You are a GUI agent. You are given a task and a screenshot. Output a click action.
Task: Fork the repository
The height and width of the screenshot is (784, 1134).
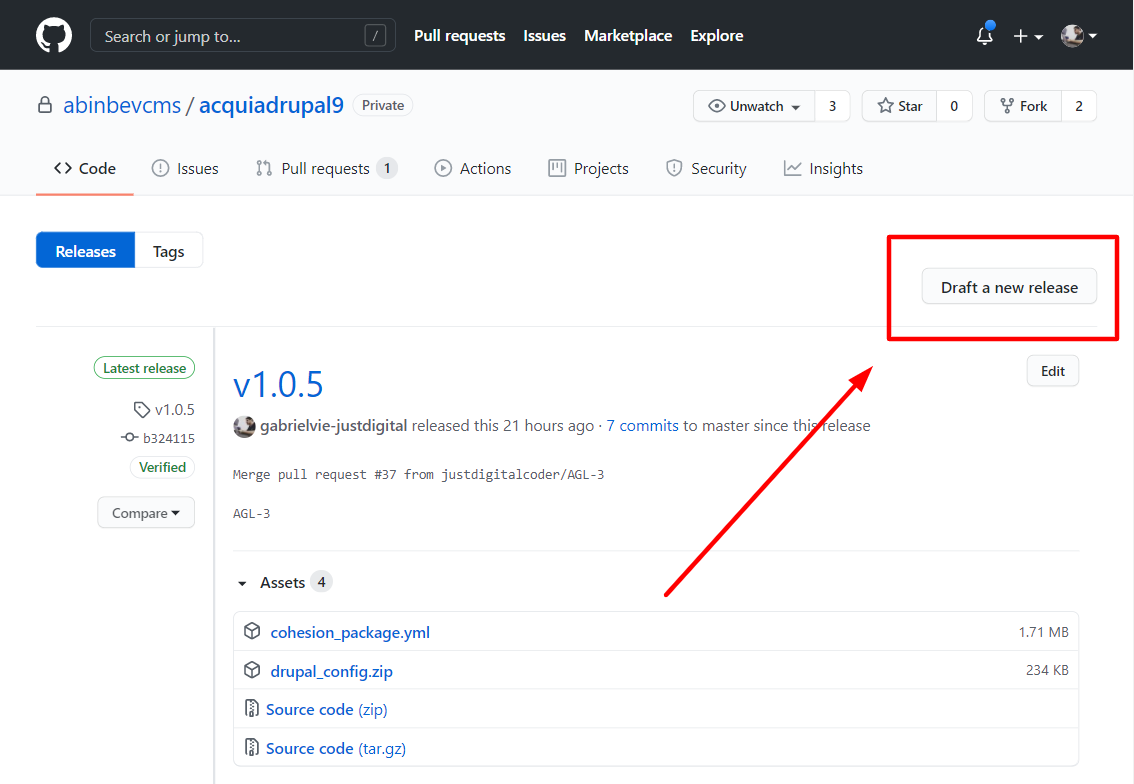(1023, 106)
